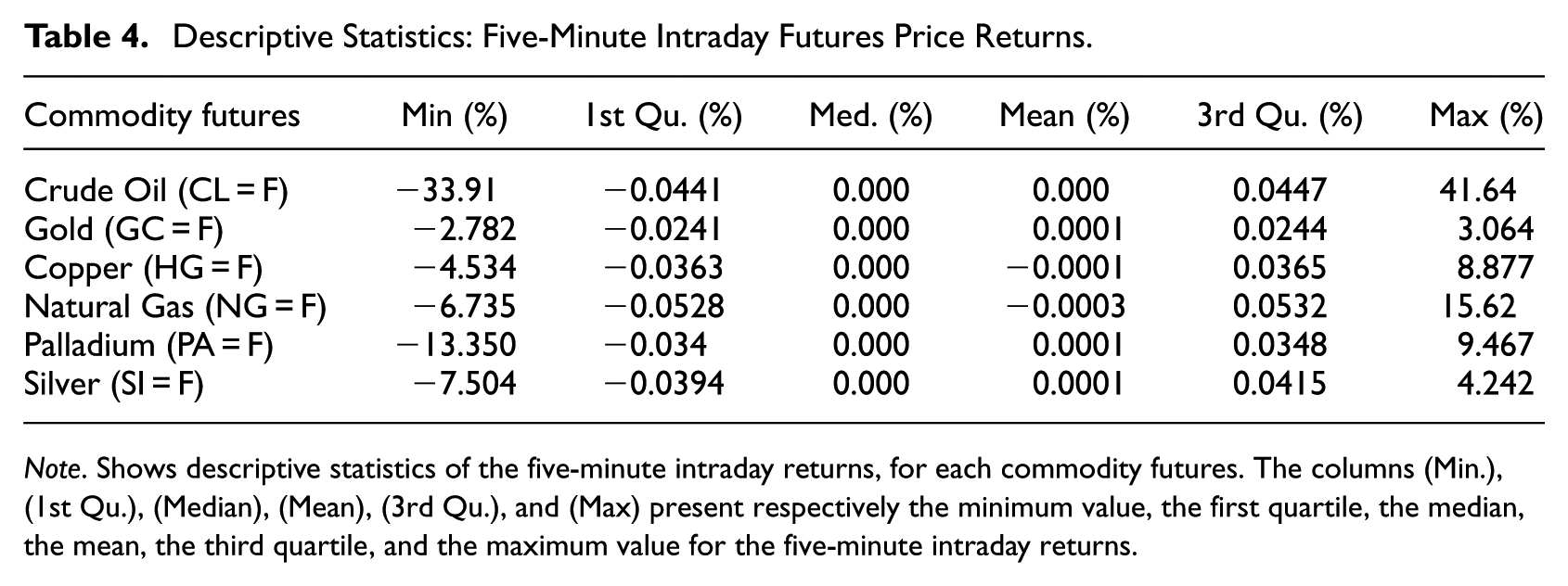Click the Min (%) column header
The height and width of the screenshot is (586, 1568).
[x=455, y=116]
